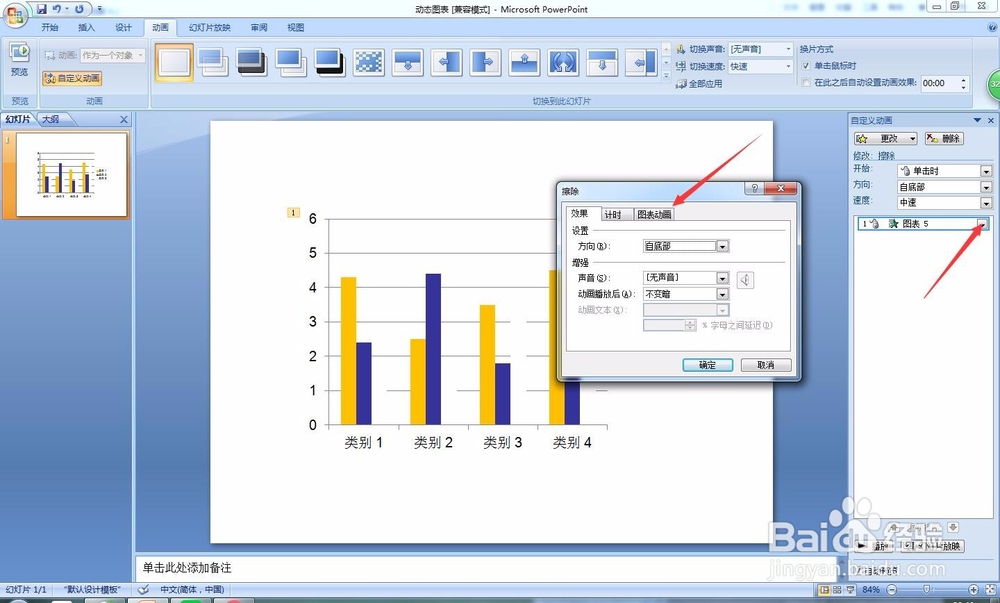Screen dimensions: 1000x603
Task: Click the auto-advance time stepper
Action: click(963, 84)
